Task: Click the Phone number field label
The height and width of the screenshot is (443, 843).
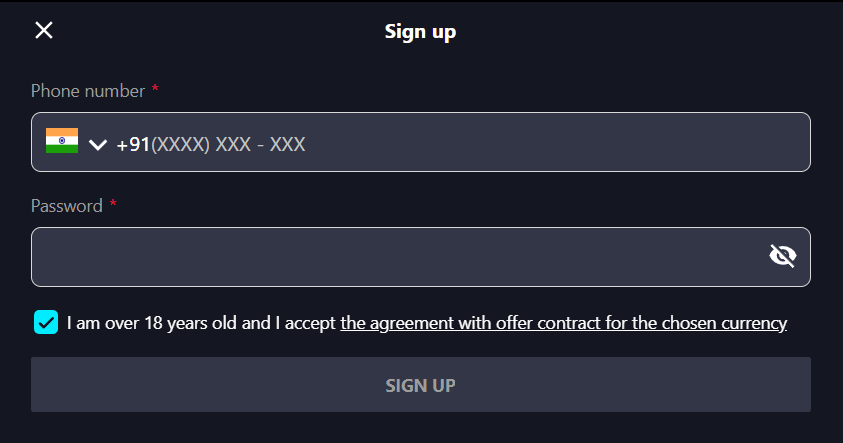Action: pyautogui.click(x=88, y=91)
